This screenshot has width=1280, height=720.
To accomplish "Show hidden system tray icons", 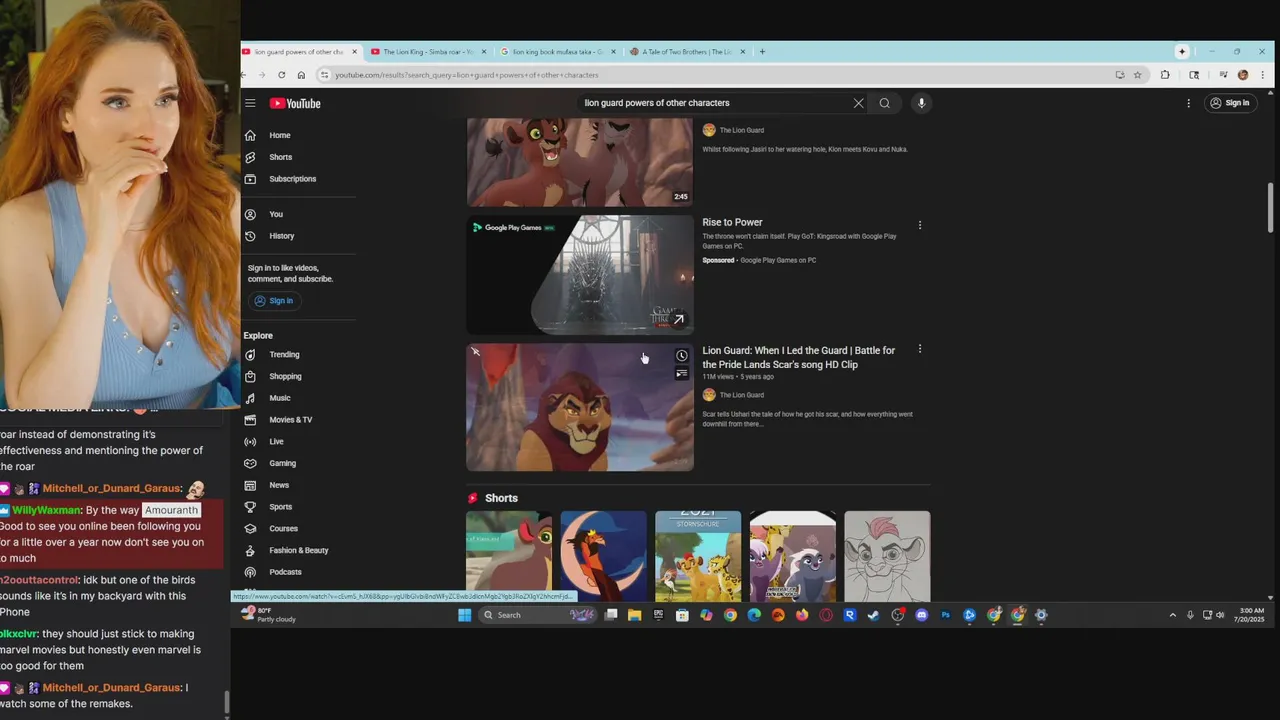I will tap(1173, 615).
